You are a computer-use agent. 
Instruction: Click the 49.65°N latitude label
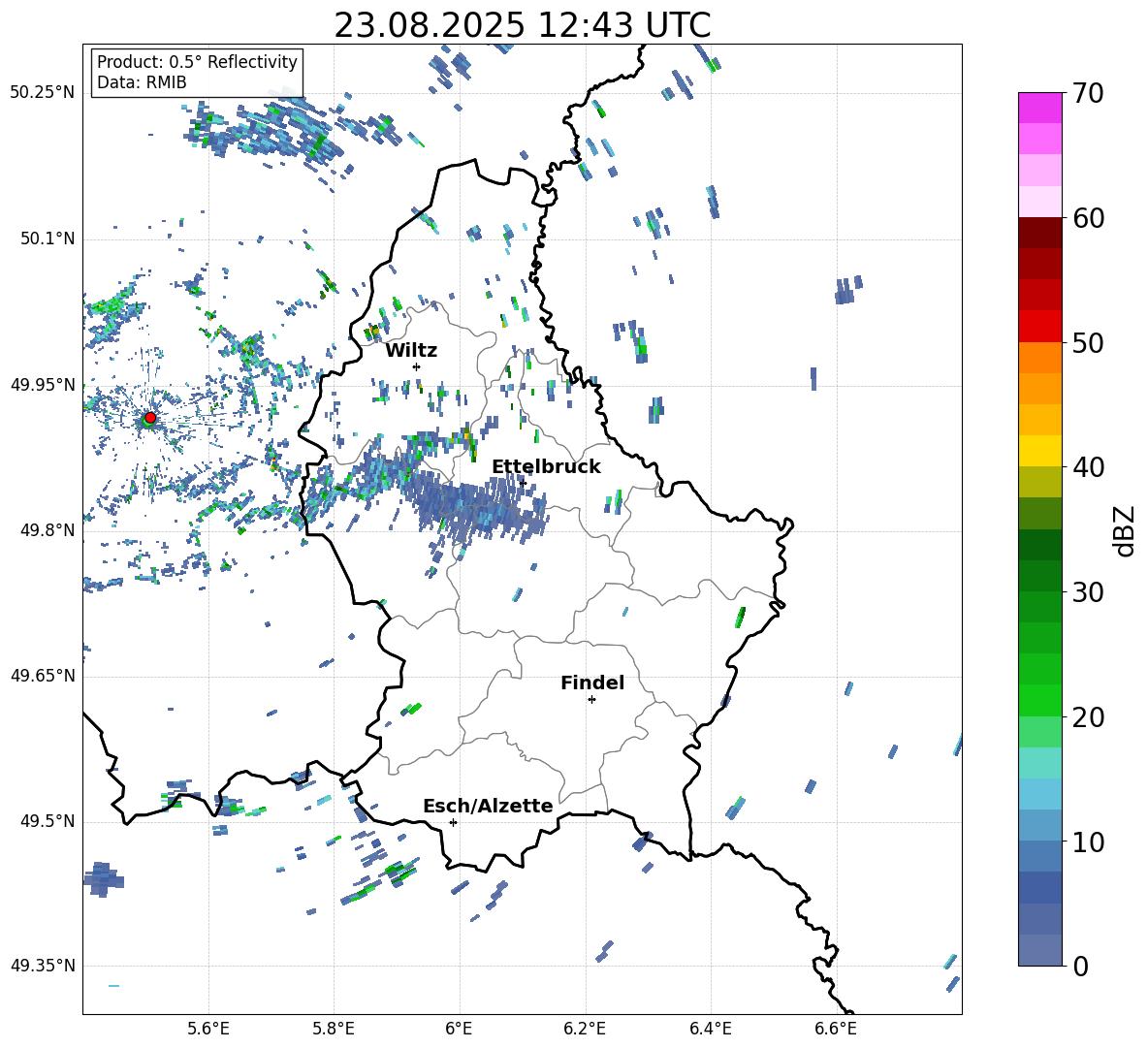point(43,676)
